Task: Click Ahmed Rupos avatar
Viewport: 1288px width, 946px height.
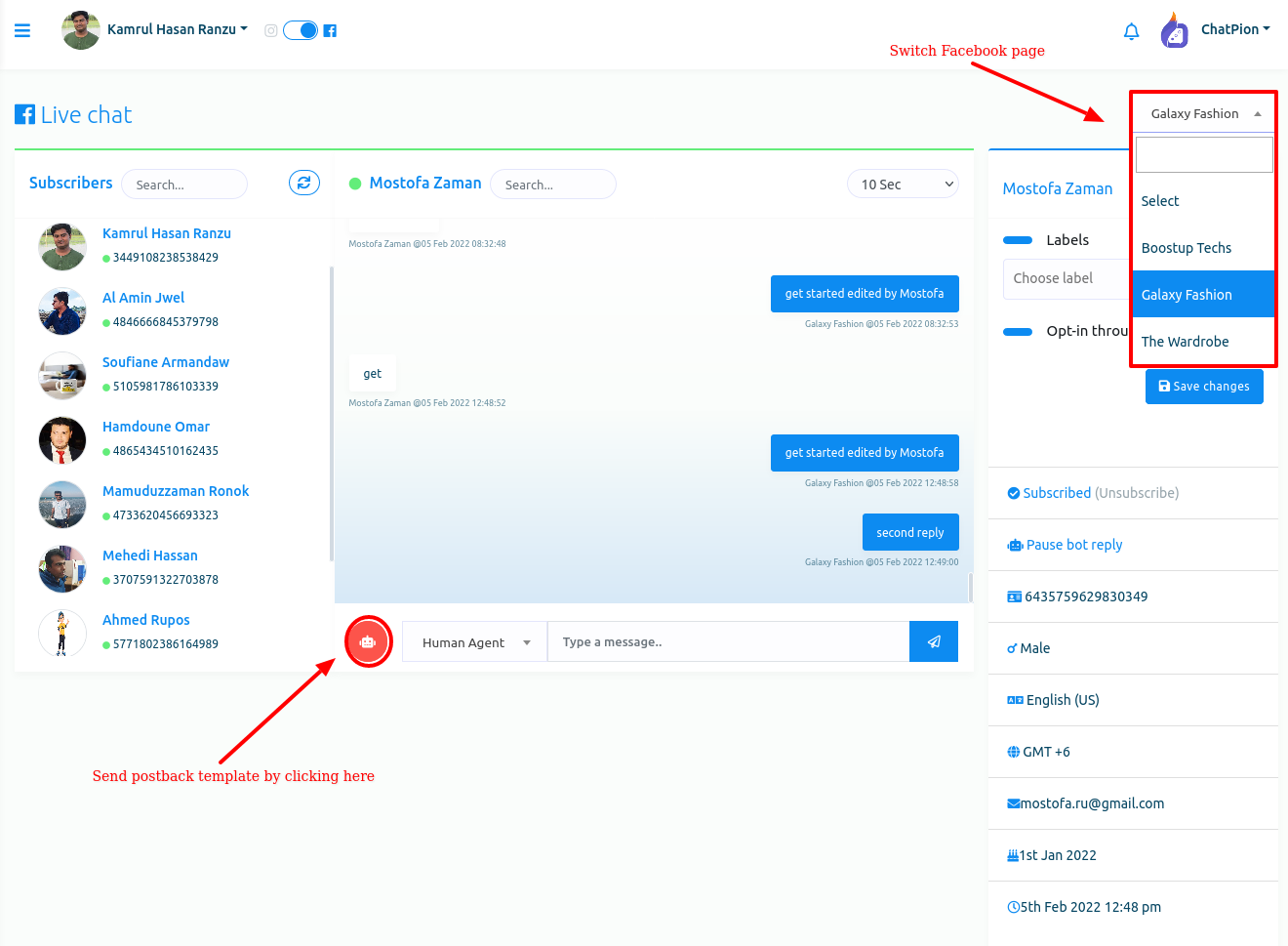Action: [x=62, y=633]
